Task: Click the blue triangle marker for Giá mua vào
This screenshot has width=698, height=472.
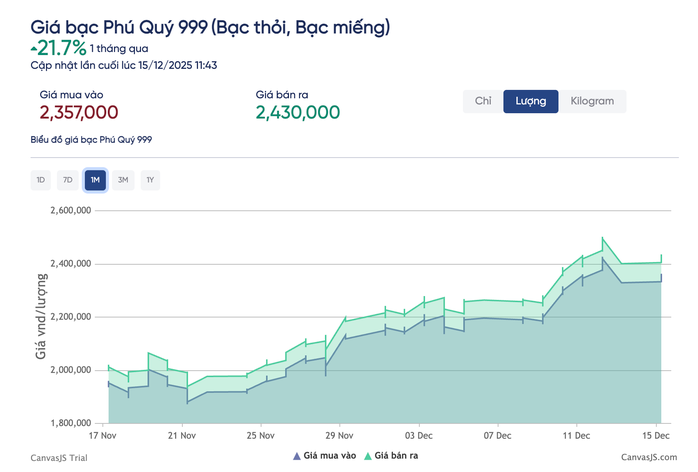Action: 296,456
